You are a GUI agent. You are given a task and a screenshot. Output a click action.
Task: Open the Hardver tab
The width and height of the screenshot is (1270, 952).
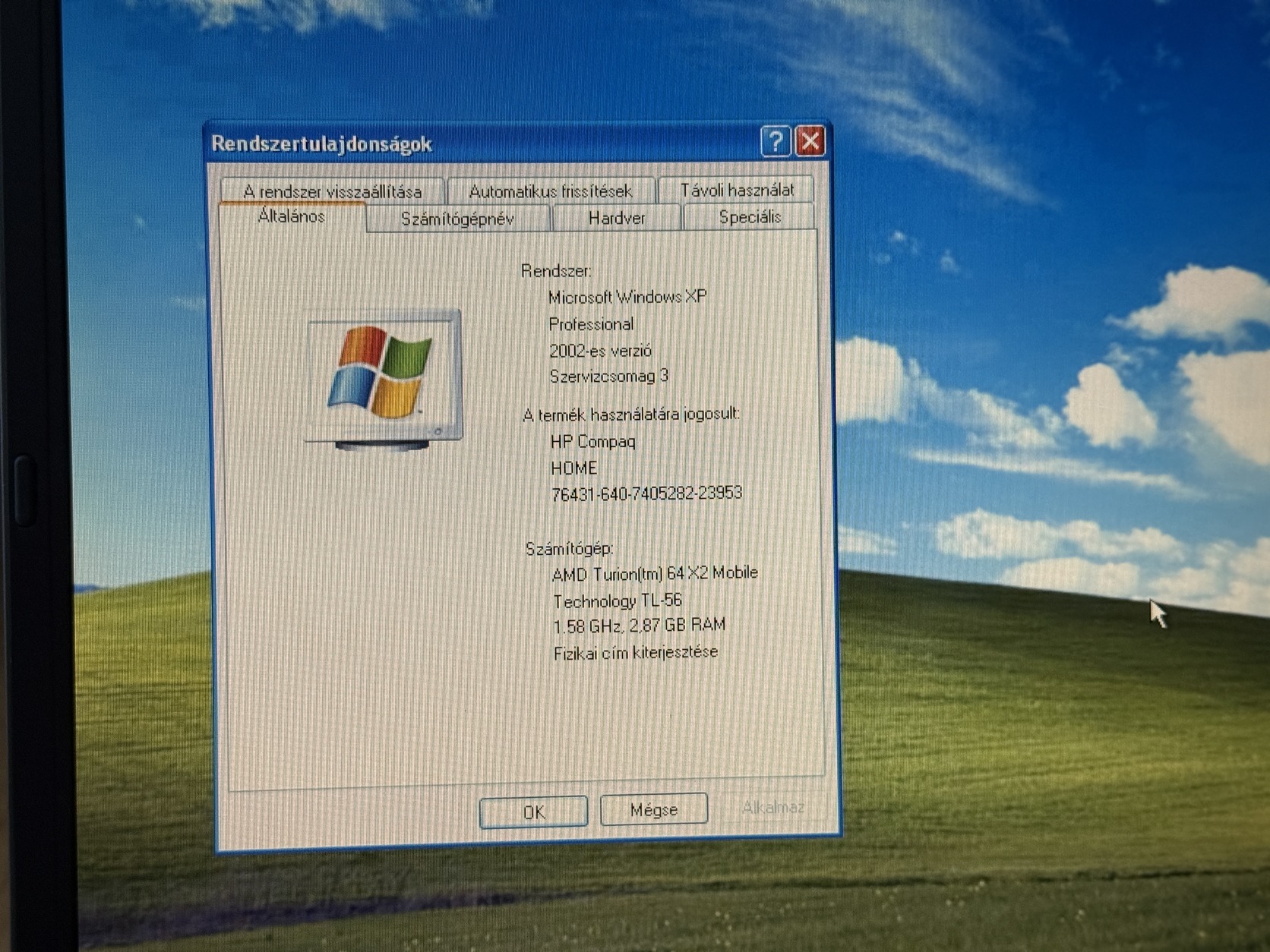617,218
